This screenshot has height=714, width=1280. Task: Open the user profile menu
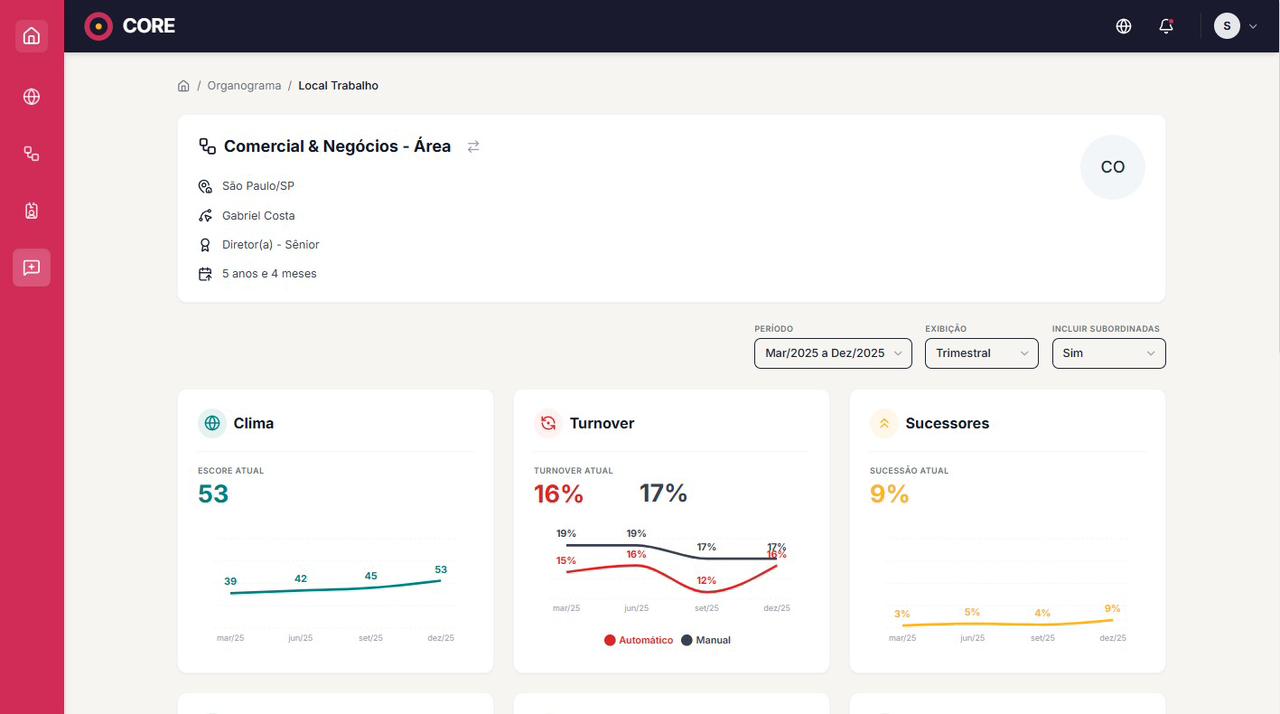click(x=1235, y=26)
